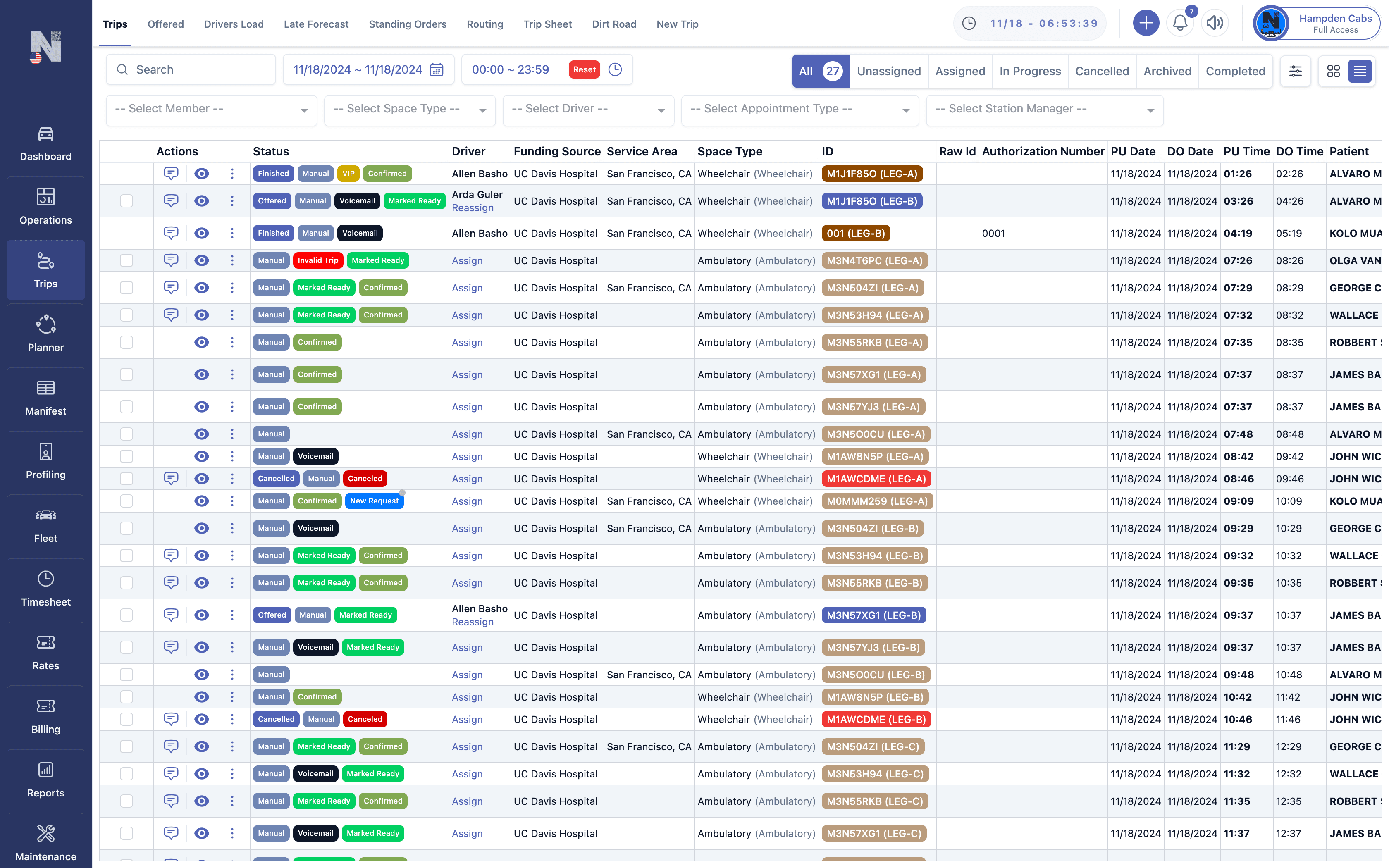1389x868 pixels.
Task: Click the speaker volume icon in header
Action: (x=1215, y=23)
